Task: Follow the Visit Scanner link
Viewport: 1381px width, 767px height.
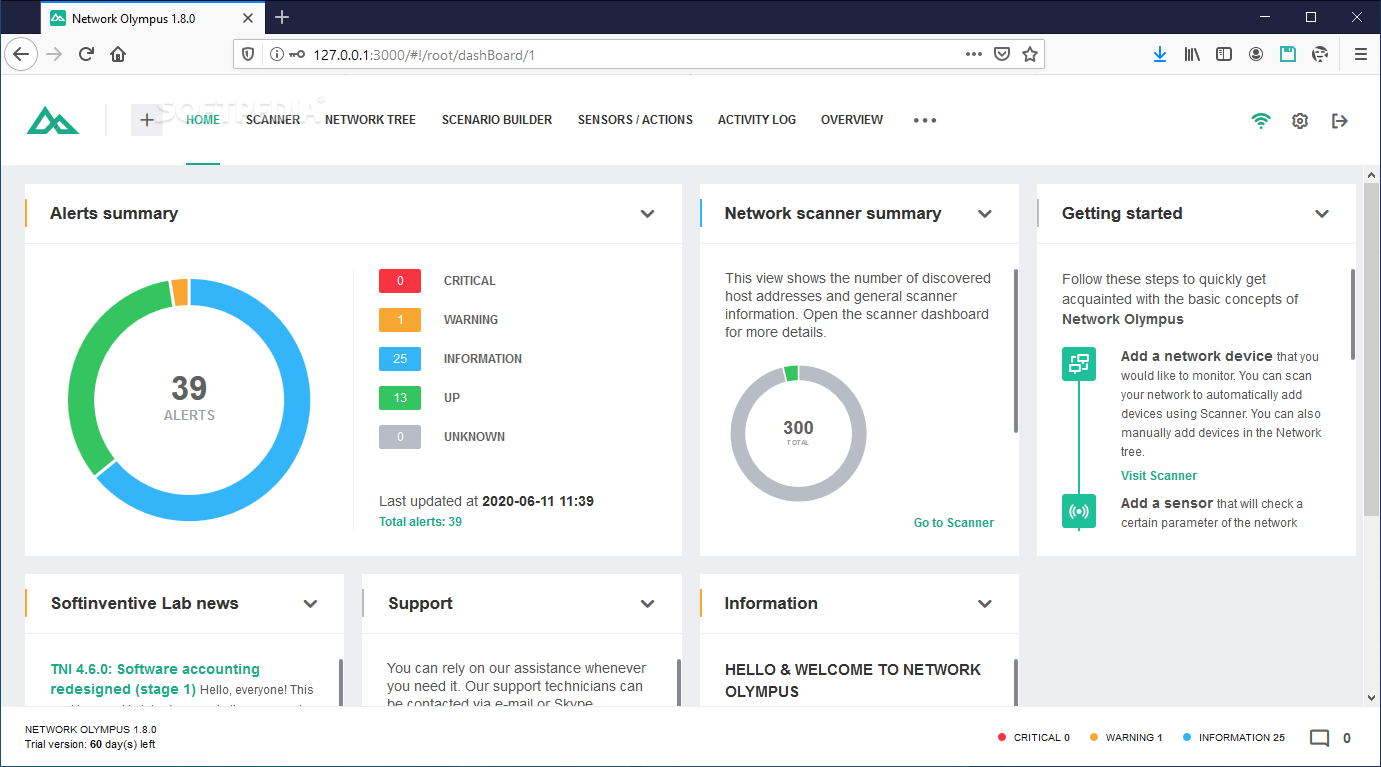Action: pos(1159,476)
